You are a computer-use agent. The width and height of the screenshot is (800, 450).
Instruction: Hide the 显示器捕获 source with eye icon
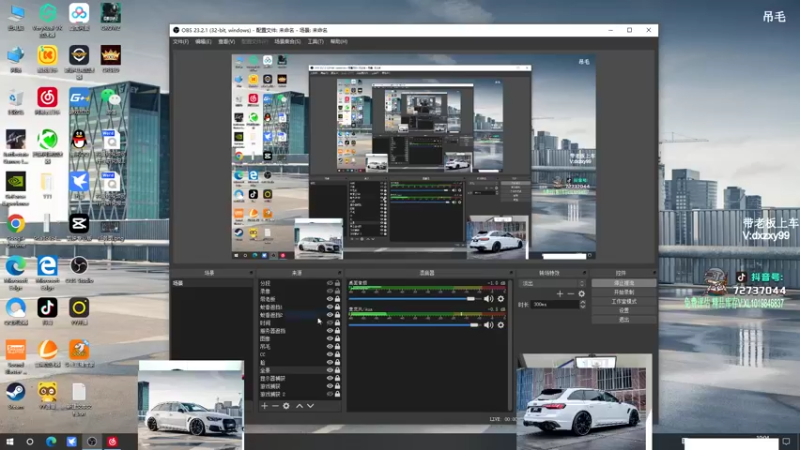(x=330, y=378)
